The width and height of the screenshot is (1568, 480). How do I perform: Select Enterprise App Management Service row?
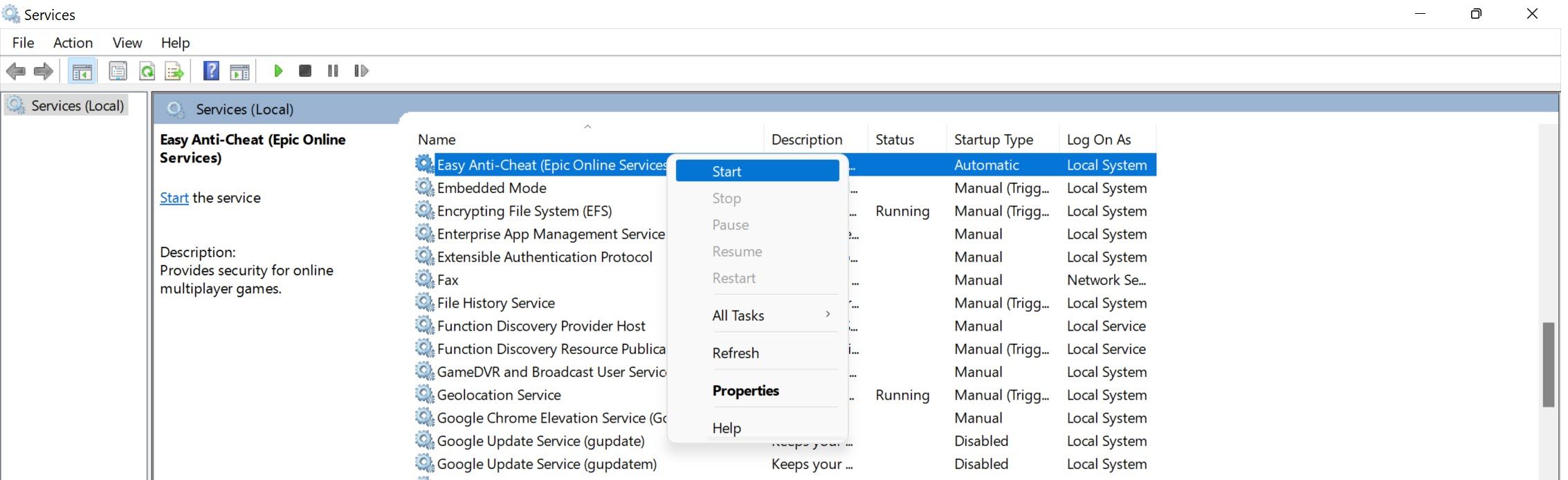pyautogui.click(x=551, y=234)
